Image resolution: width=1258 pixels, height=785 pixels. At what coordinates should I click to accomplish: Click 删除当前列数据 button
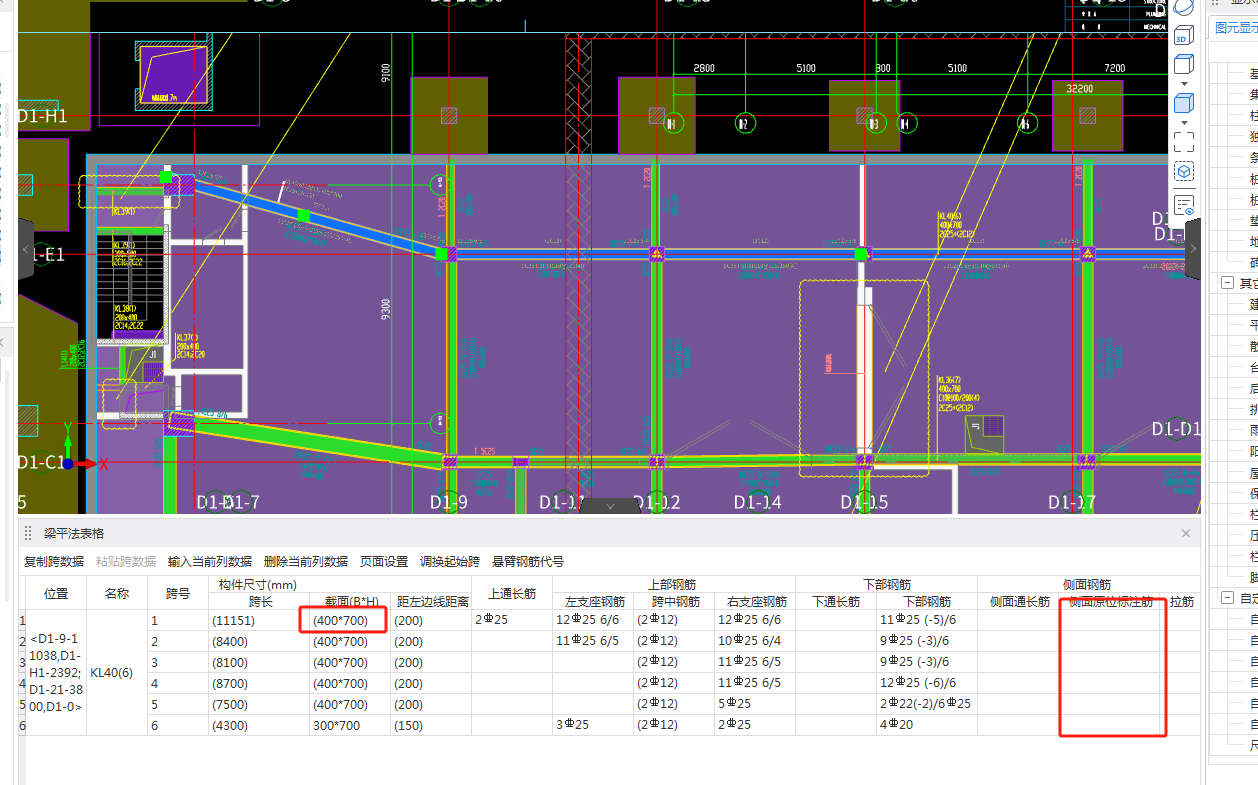(x=306, y=562)
